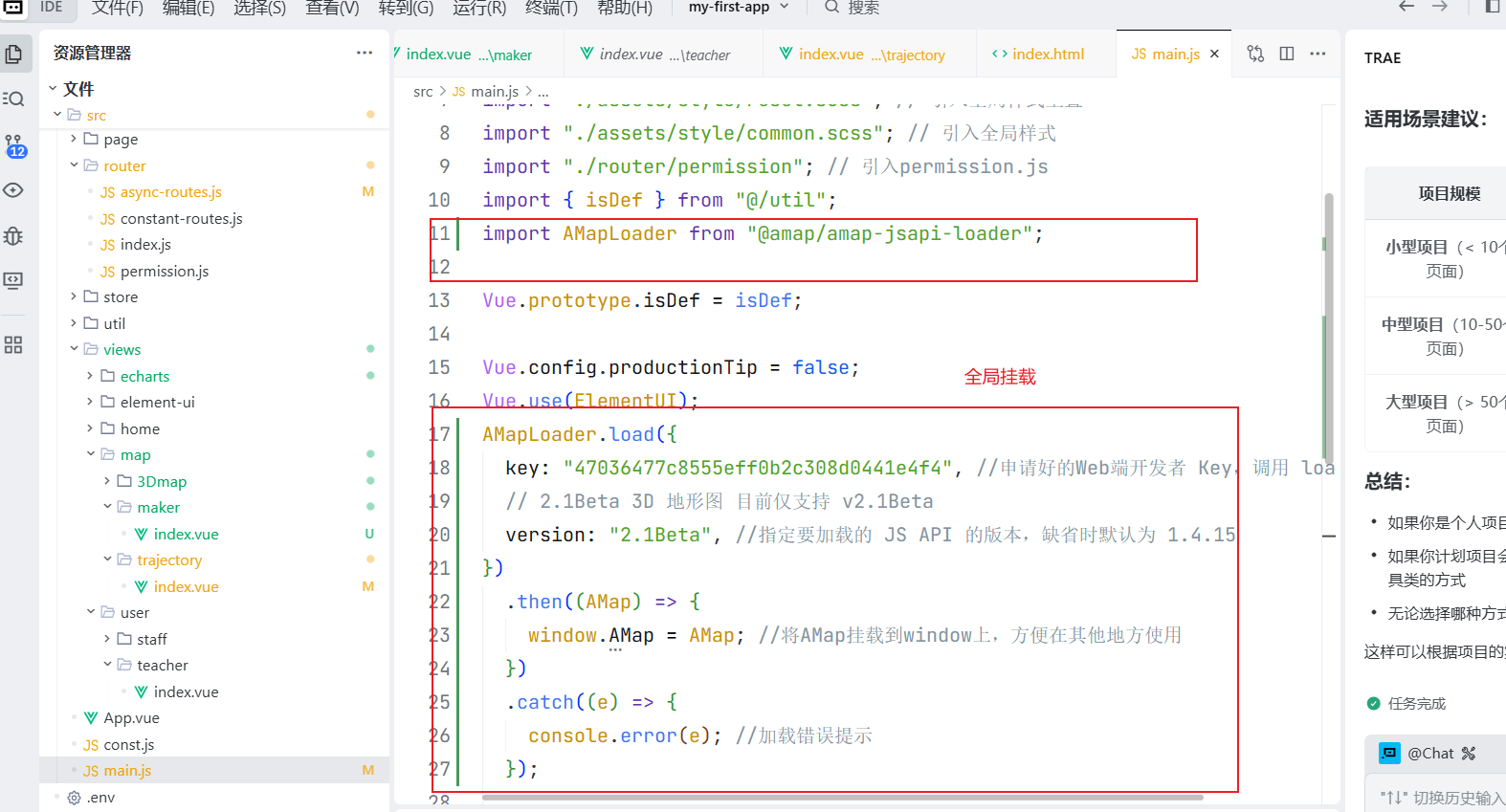Collapse the views folder
1506x812 pixels.
click(74, 349)
